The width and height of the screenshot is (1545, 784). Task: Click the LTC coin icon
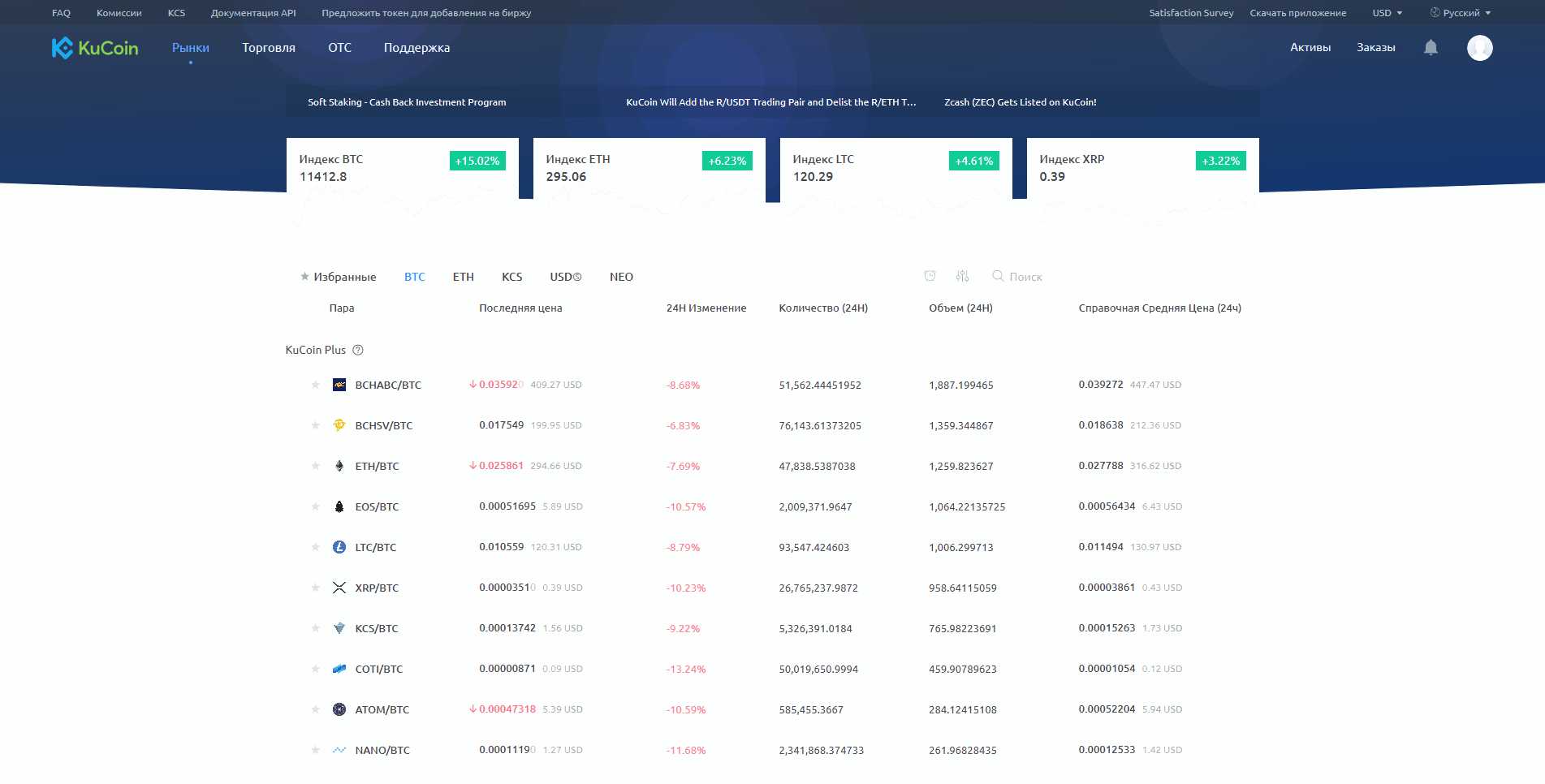click(x=339, y=547)
